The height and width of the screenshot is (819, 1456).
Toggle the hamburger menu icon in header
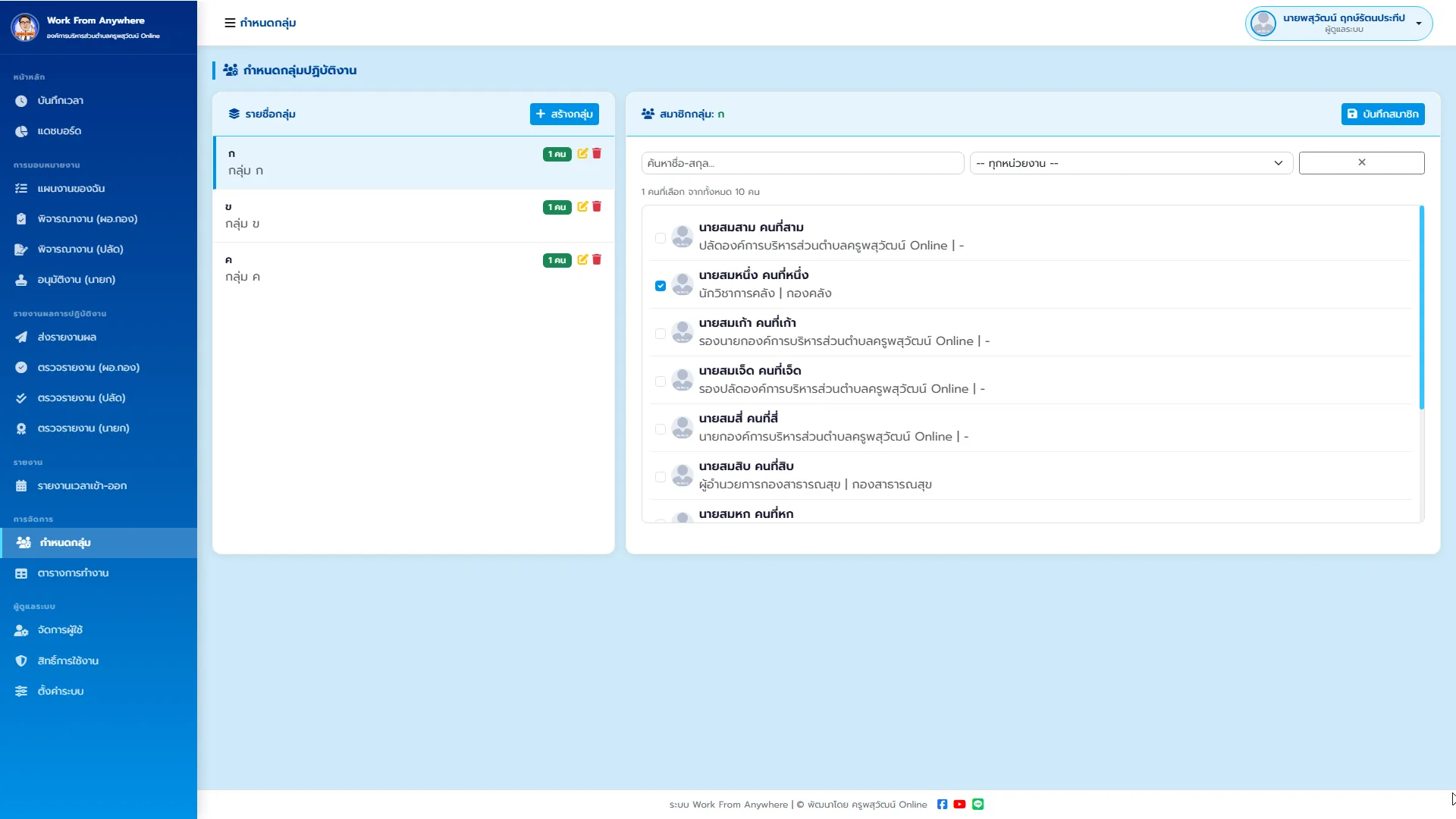tap(230, 23)
